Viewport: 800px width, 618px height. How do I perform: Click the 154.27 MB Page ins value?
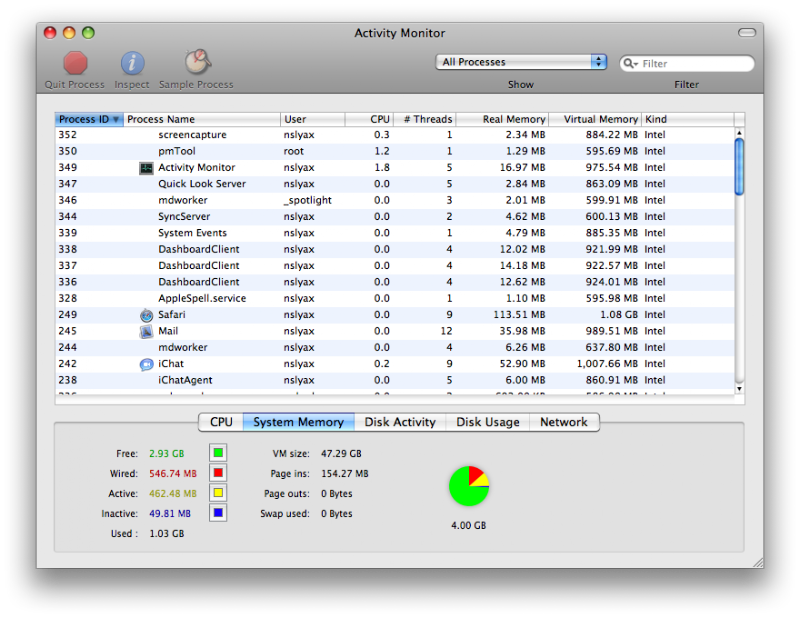pos(345,474)
